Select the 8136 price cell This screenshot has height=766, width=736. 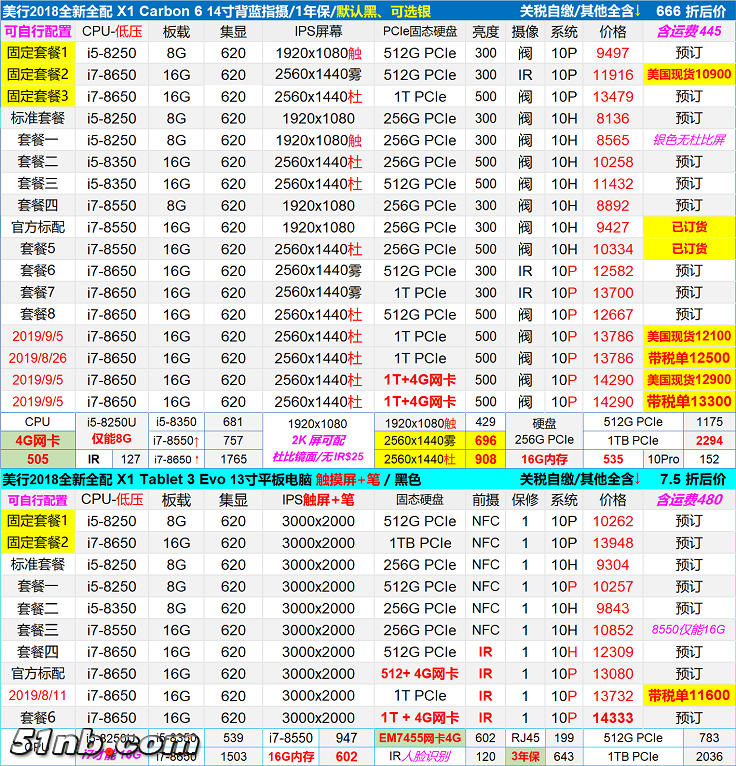612,118
